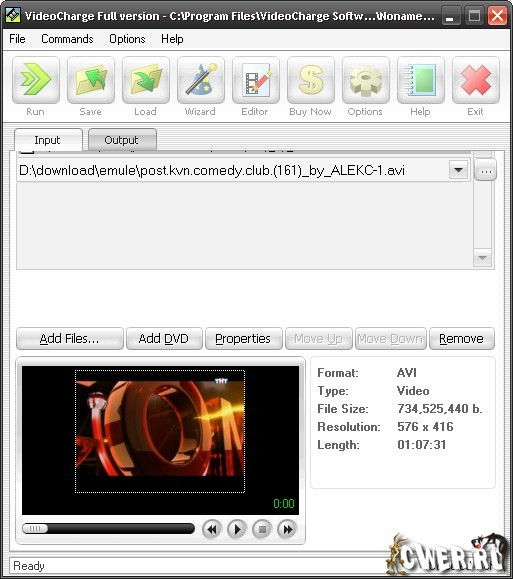This screenshot has height=579, width=513.
Task: Click the file size value 734,525,440 b.
Action: tap(440, 409)
